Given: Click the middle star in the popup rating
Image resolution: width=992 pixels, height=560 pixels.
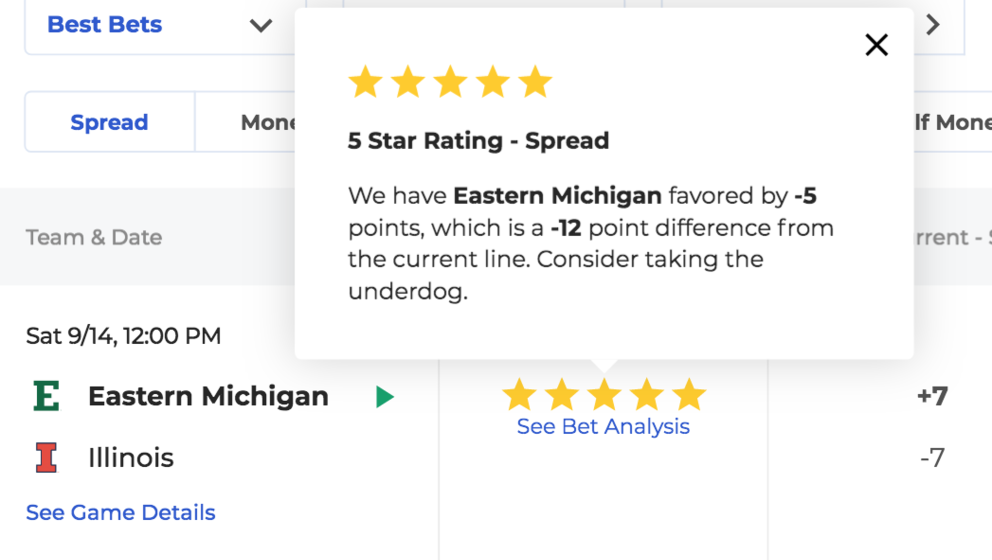Looking at the screenshot, I should [450, 82].
